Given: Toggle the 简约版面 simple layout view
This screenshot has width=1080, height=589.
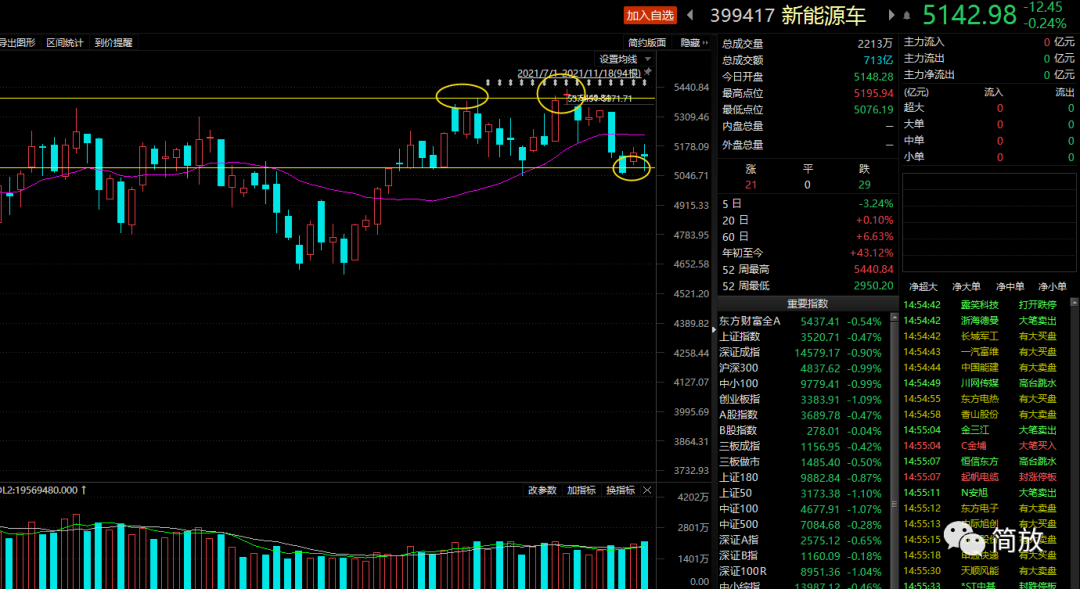Looking at the screenshot, I should 647,43.
